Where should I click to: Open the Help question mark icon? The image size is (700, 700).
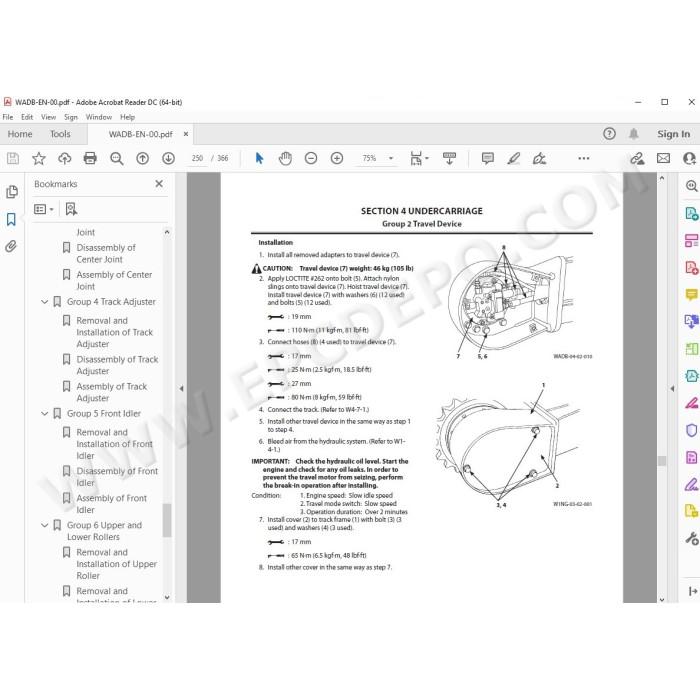coord(609,133)
